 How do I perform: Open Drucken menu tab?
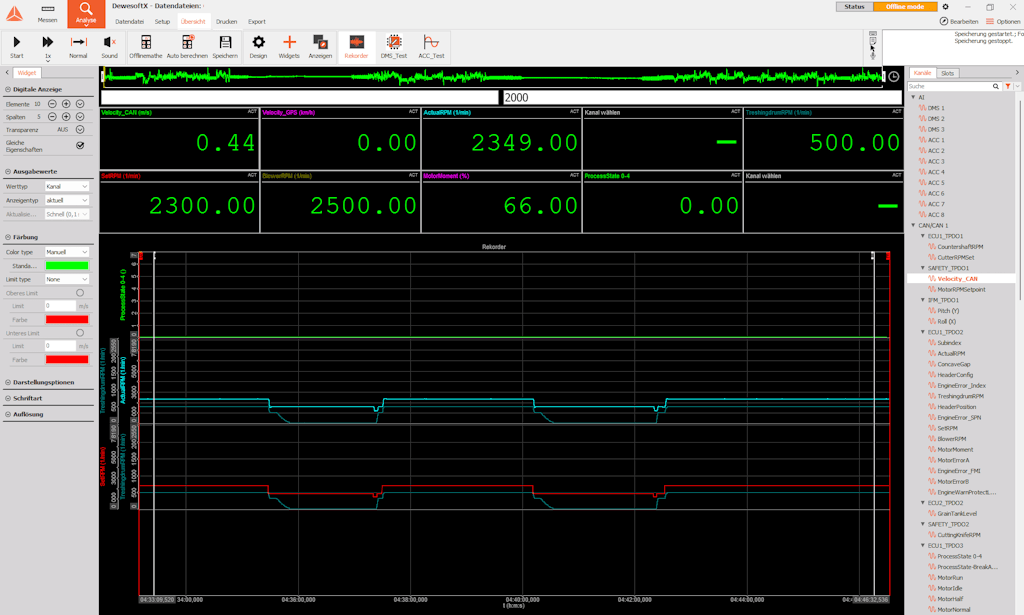[x=227, y=22]
